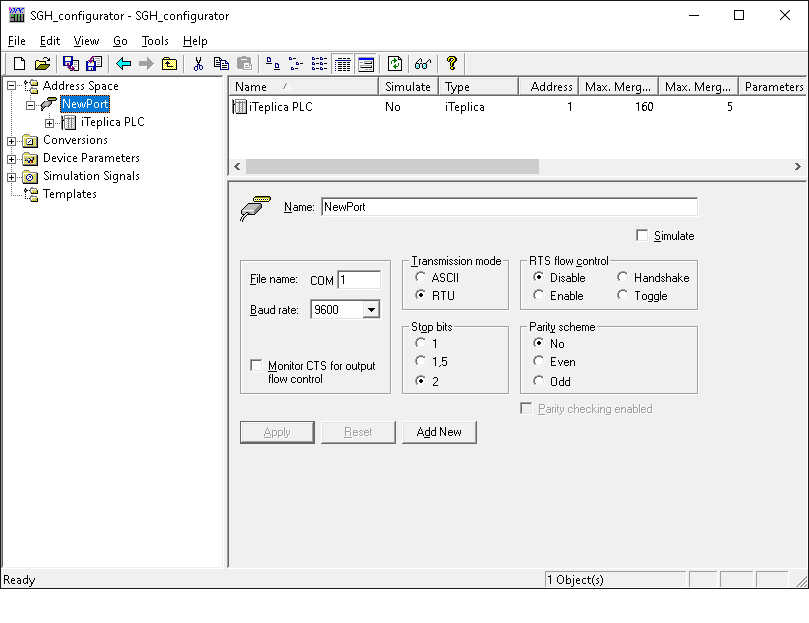The height and width of the screenshot is (623, 809).
Task: Click the Device Parameters folder icon
Action: 30,158
